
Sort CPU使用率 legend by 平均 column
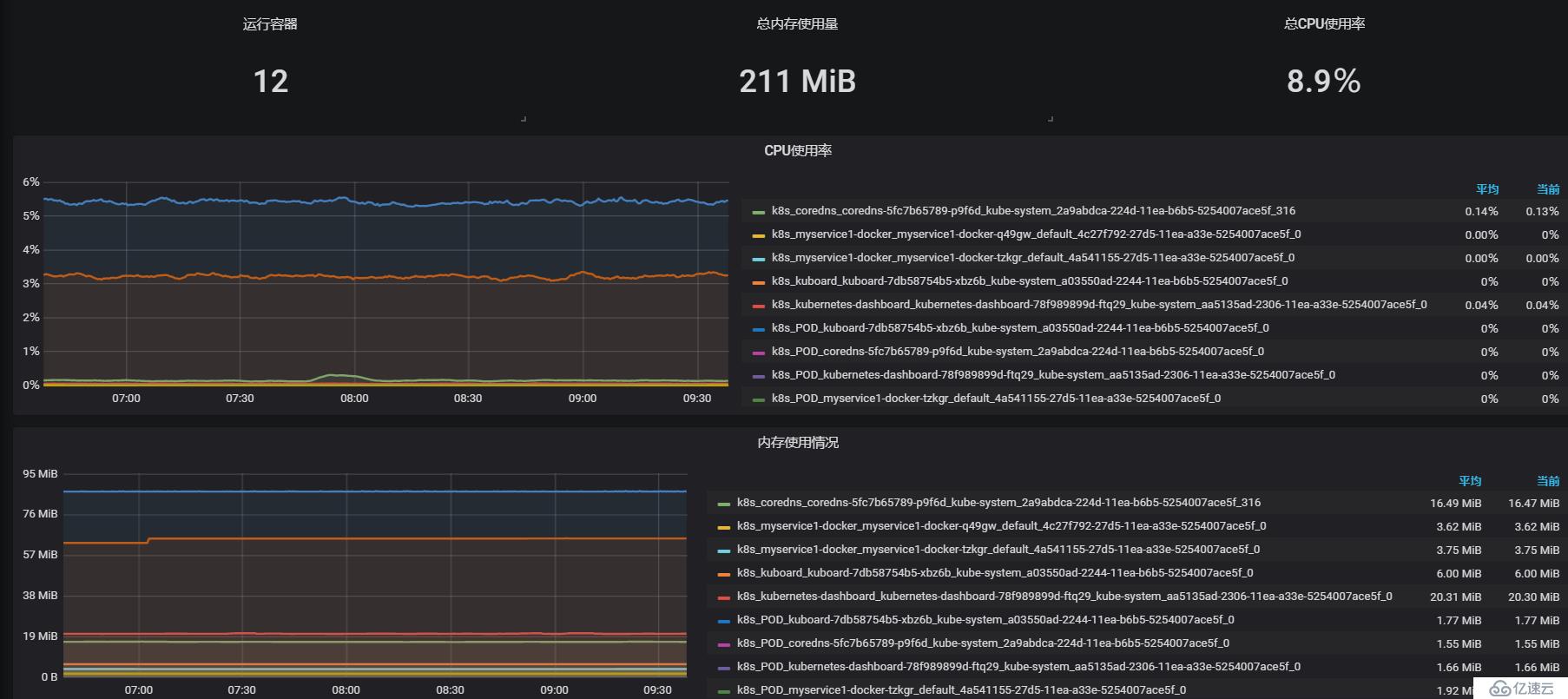1487,189
